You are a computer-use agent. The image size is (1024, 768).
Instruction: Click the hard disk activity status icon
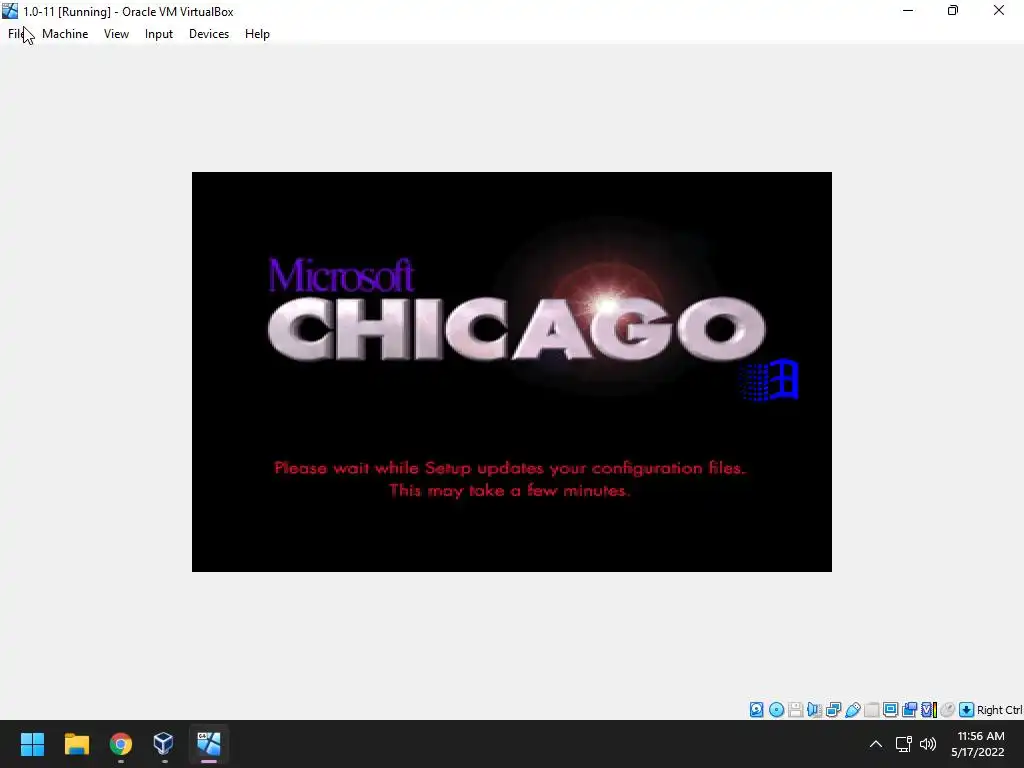[x=756, y=710]
